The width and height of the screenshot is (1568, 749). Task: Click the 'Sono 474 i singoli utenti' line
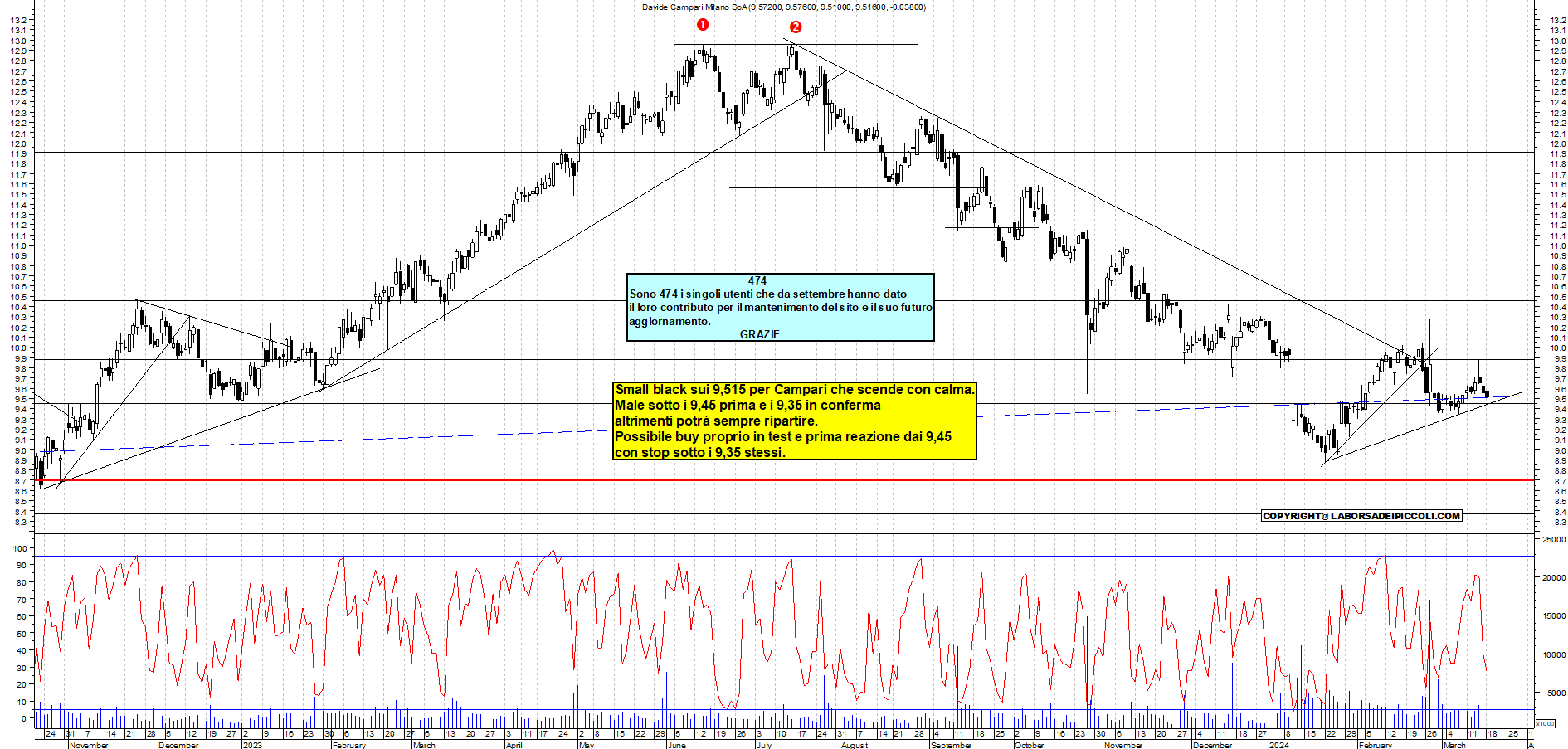[768, 294]
